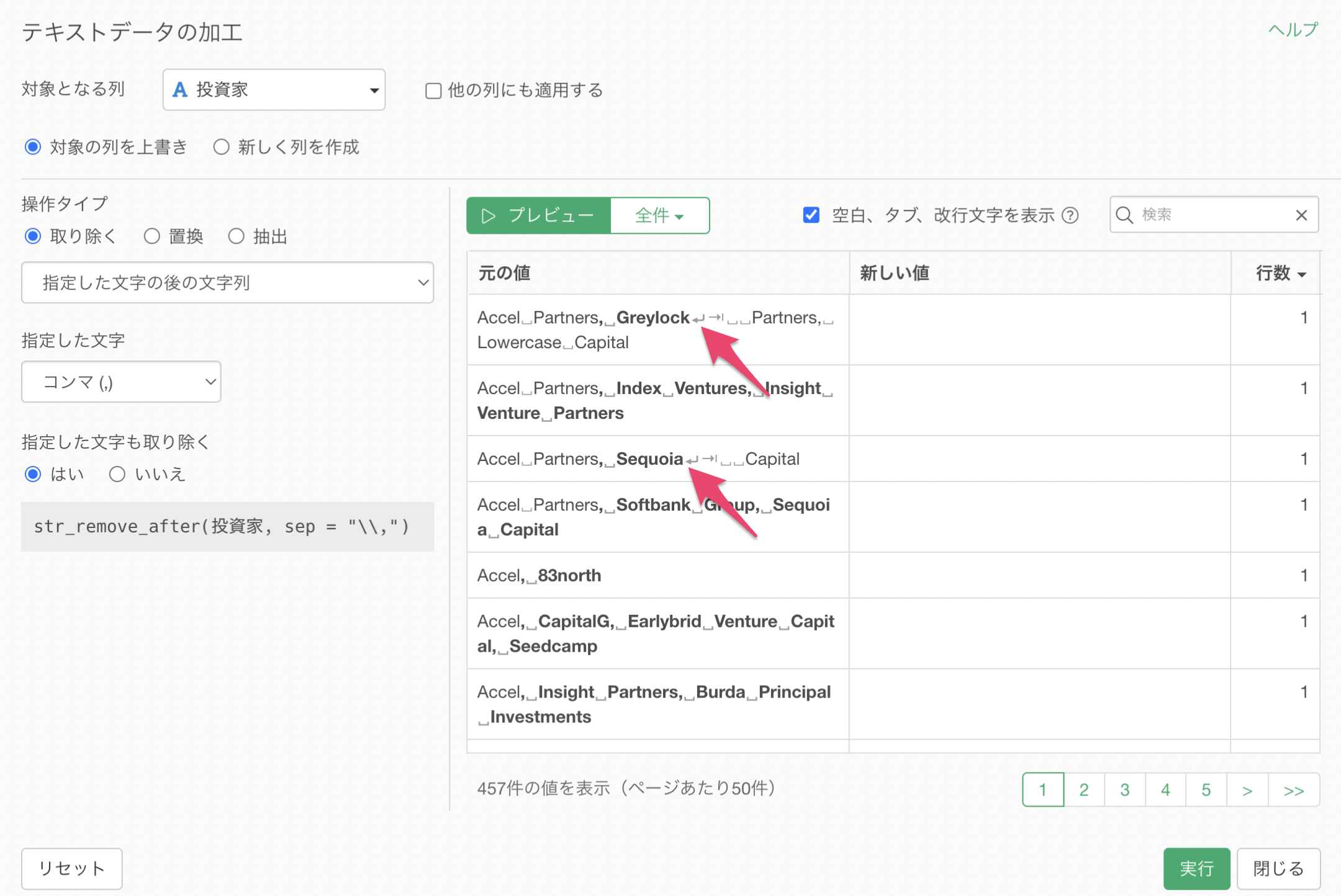This screenshot has height=896, width=1341.
Task: Clear the search box with X icon
Action: [1302, 215]
